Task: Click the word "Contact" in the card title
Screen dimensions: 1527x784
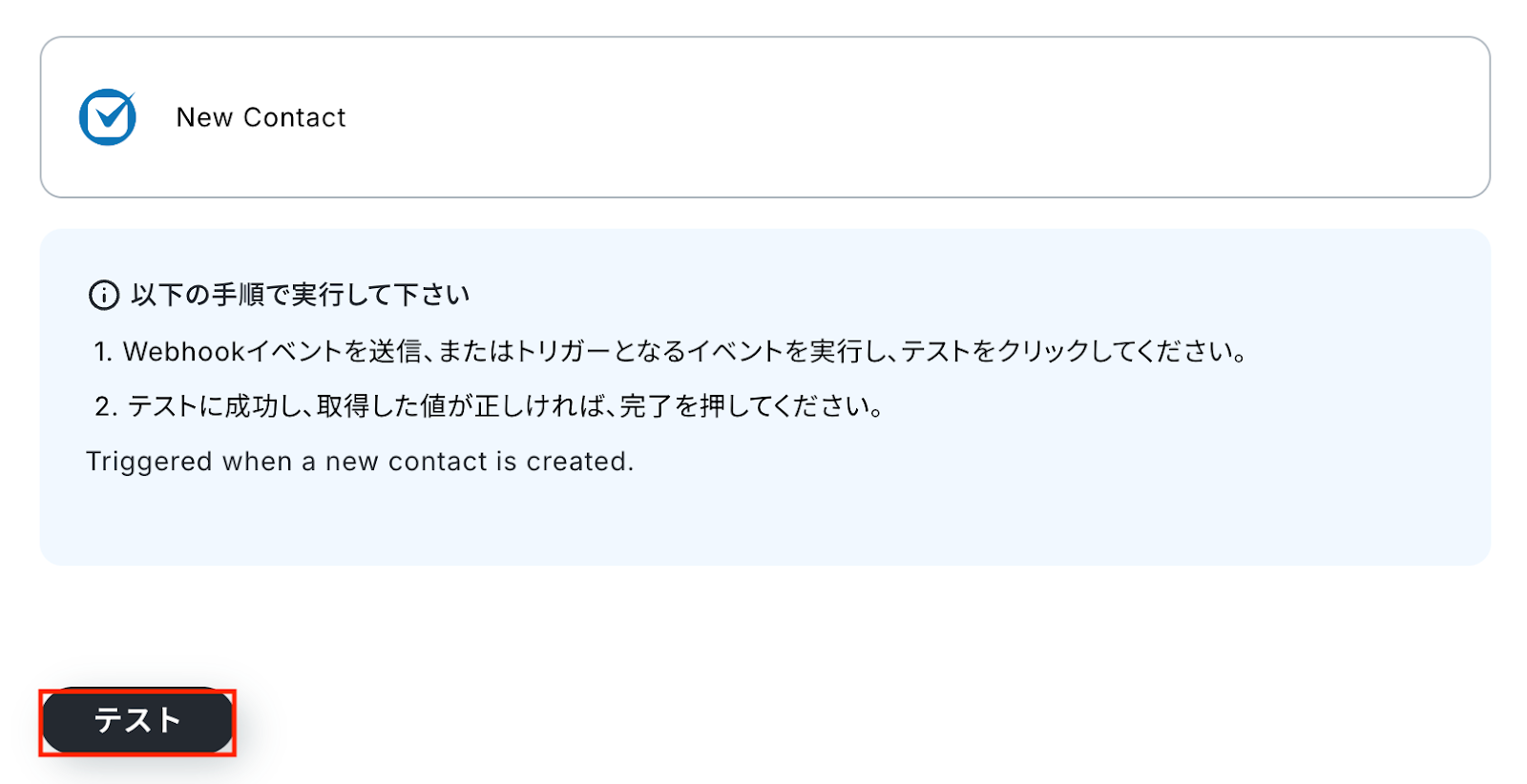Action: (294, 117)
